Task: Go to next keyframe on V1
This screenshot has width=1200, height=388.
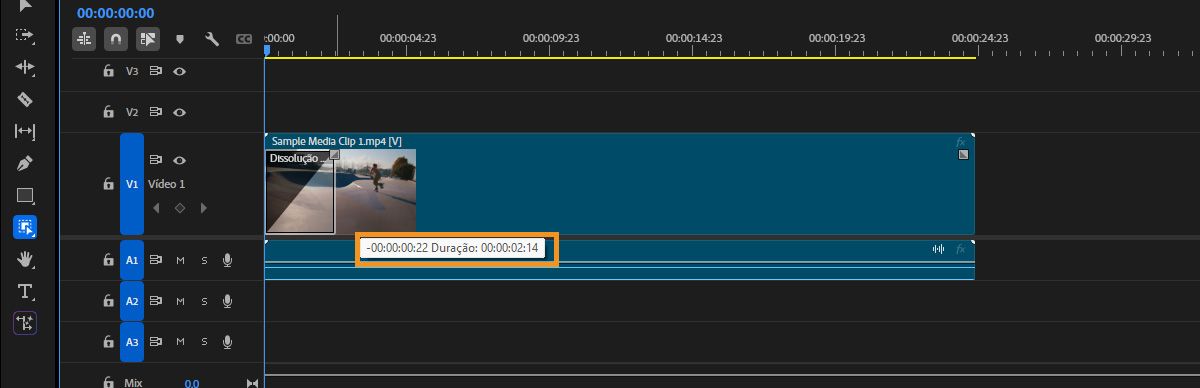Action: (x=204, y=208)
